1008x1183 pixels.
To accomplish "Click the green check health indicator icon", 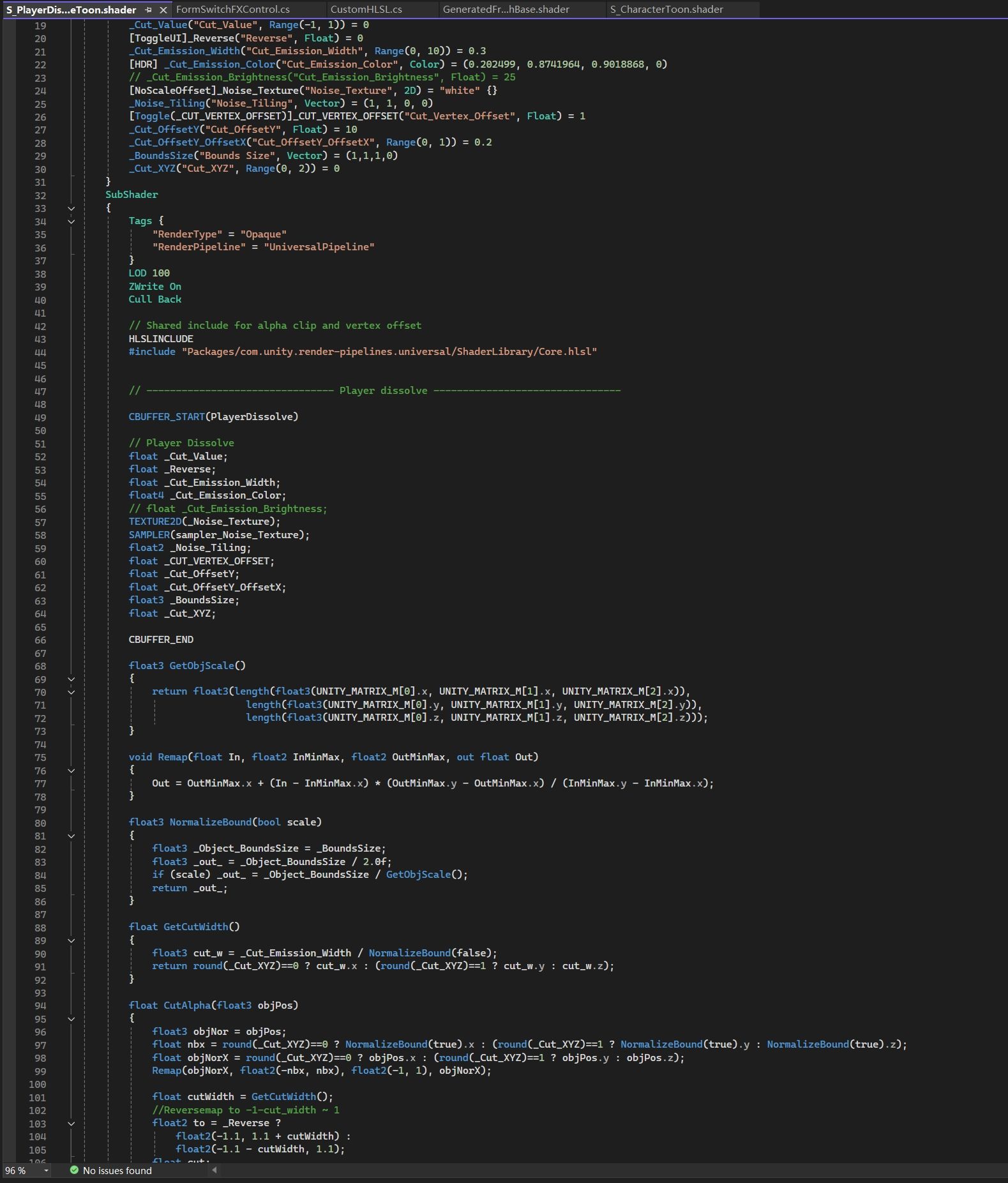I will click(x=74, y=1170).
